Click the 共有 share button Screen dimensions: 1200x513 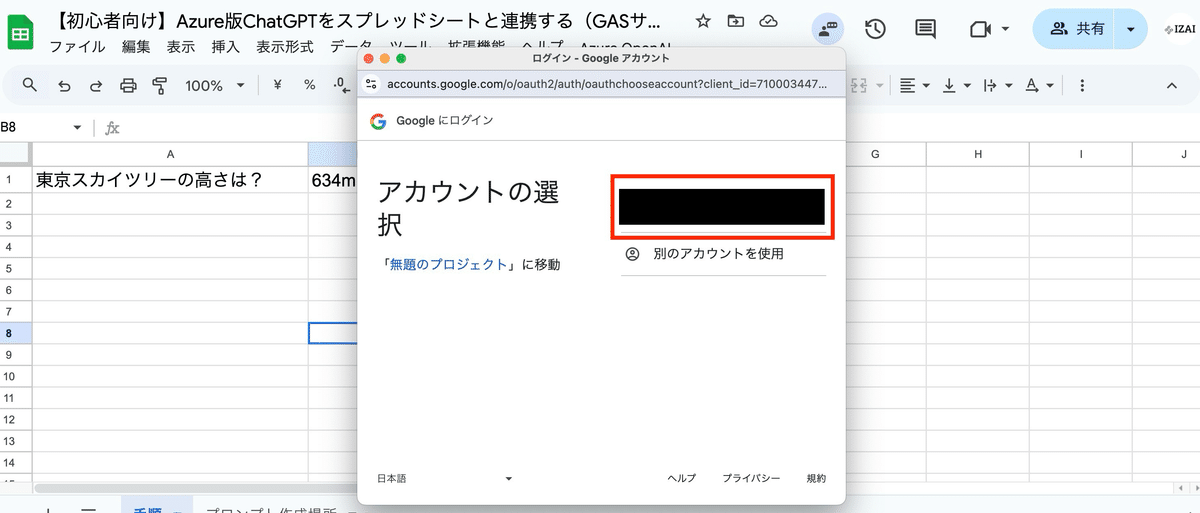1076,29
